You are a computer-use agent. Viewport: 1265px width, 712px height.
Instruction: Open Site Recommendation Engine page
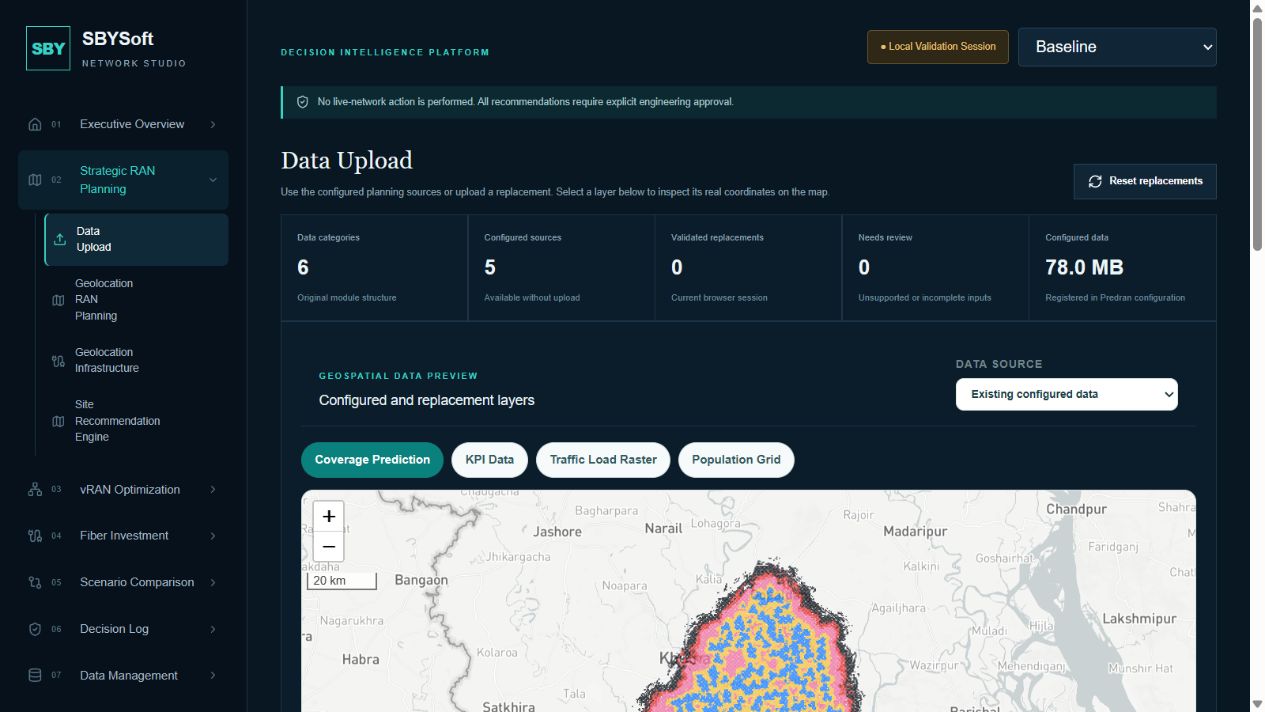[x=136, y=421]
